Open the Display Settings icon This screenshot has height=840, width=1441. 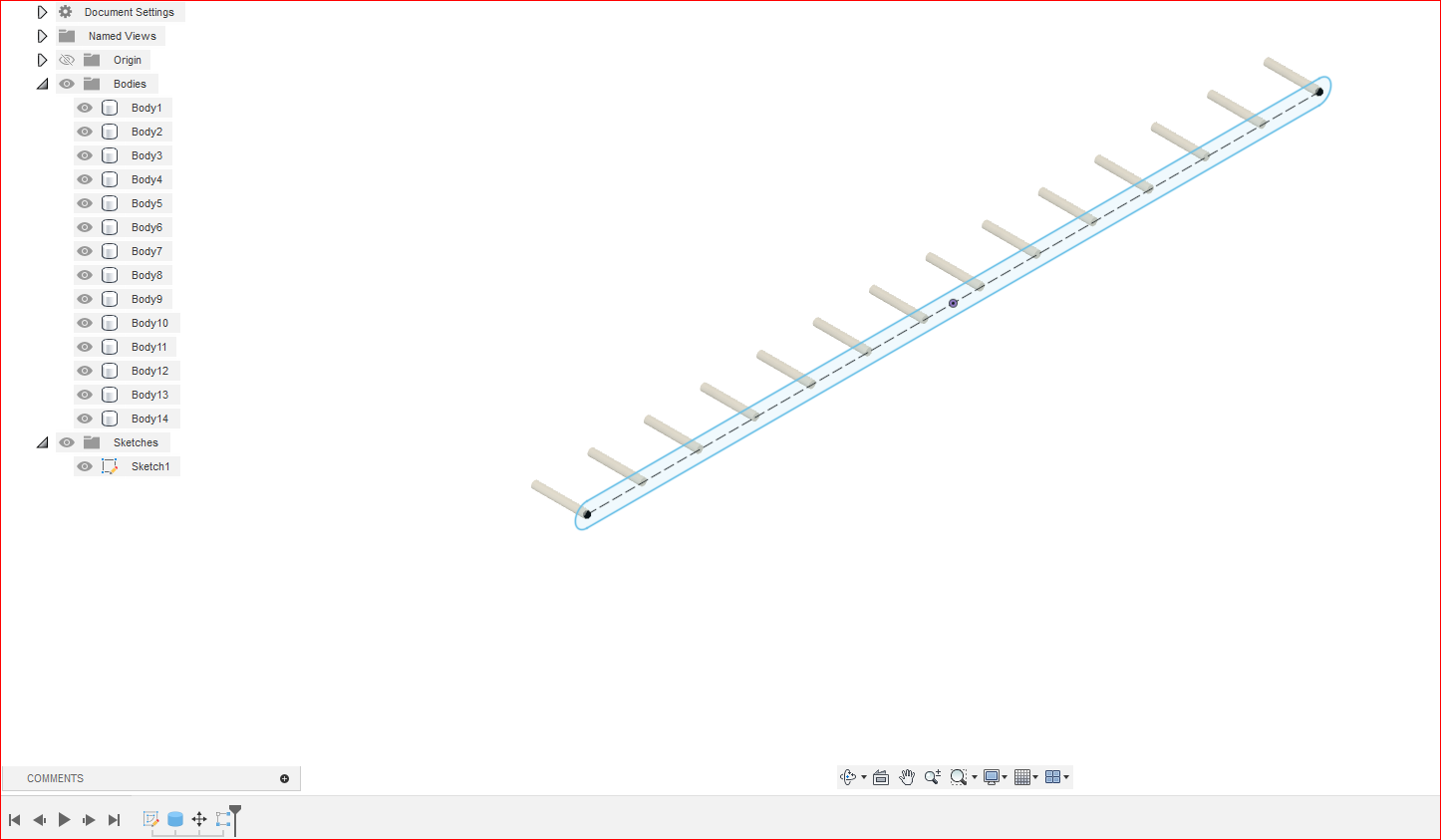[991, 777]
